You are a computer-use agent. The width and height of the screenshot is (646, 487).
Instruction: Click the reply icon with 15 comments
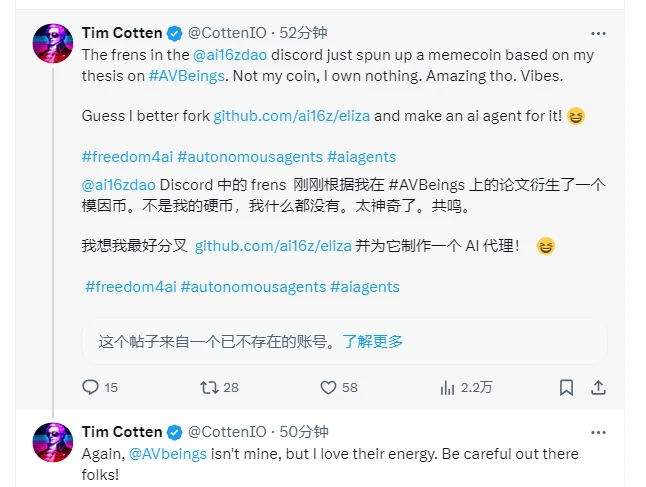point(90,387)
